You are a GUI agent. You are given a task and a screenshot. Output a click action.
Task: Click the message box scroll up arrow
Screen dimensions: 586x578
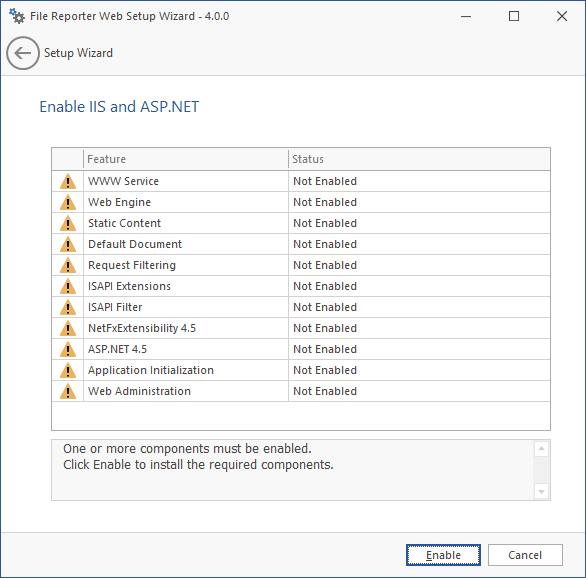click(x=541, y=448)
